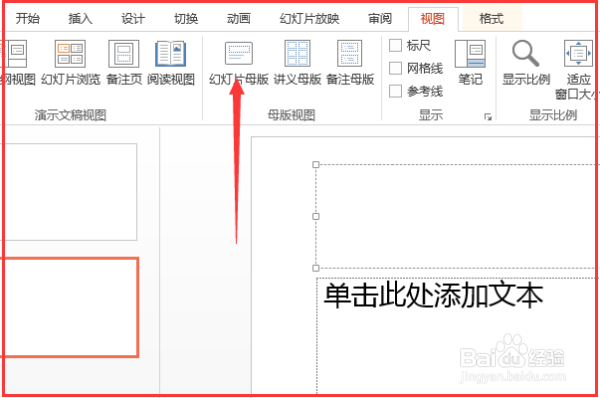Click the title placeholder's middle-left handle
Image resolution: width=600 pixels, height=398 pixels.
pyautogui.click(x=316, y=216)
